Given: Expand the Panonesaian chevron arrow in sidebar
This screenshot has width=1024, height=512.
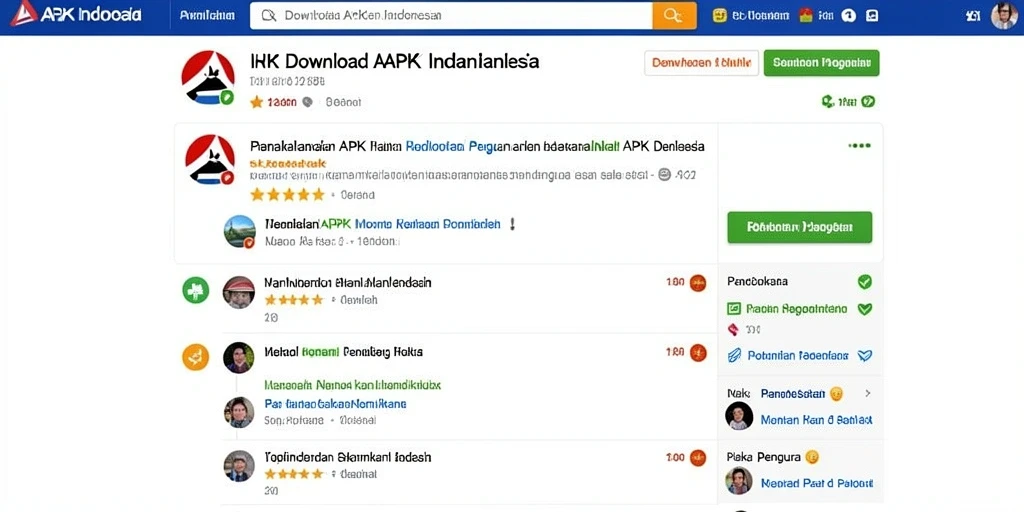Looking at the screenshot, I should click(x=868, y=394).
